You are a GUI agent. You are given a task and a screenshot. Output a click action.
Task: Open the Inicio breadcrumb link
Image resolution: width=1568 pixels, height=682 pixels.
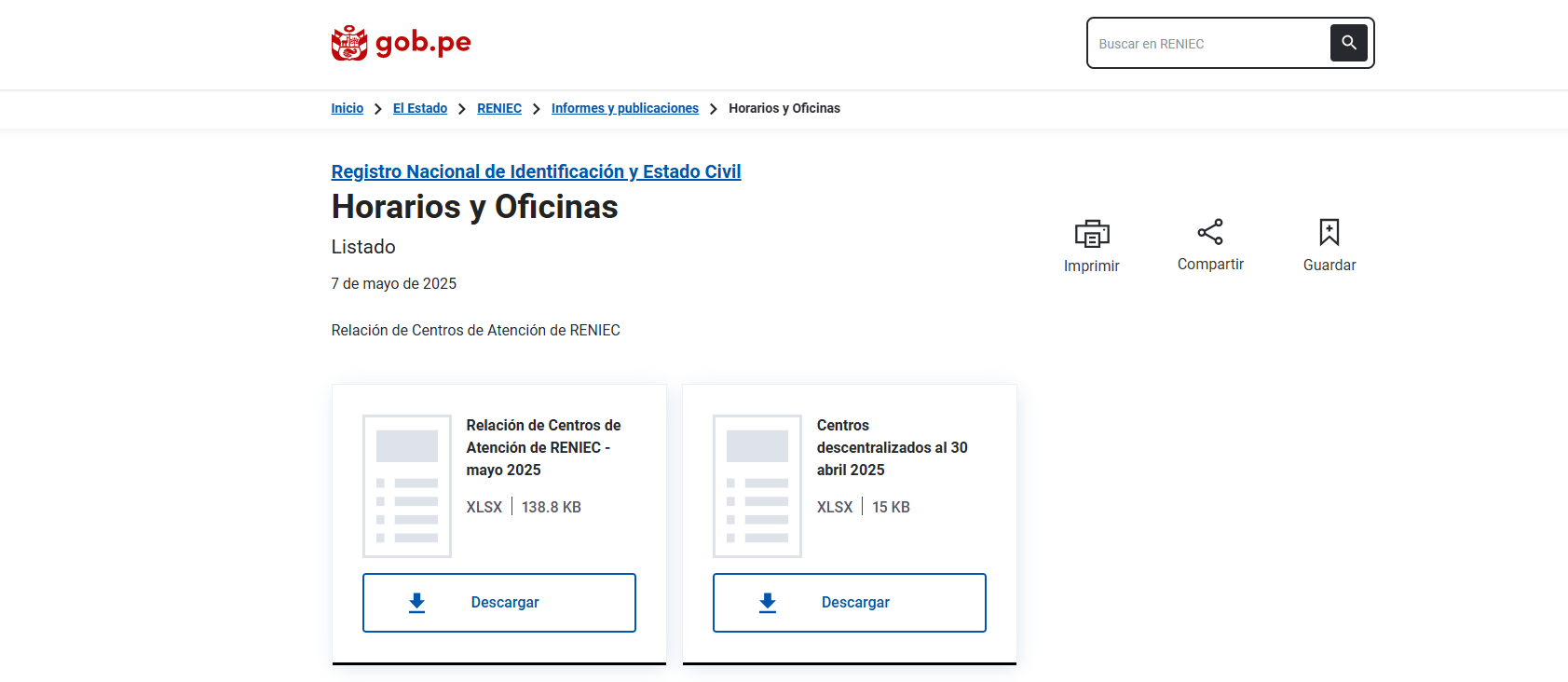(x=348, y=108)
